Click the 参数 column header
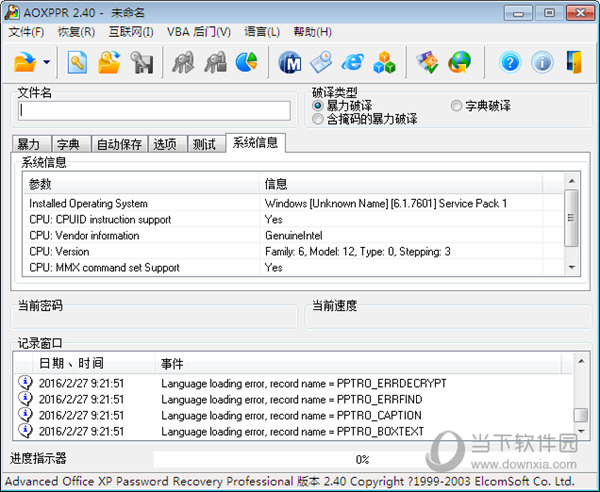Image resolution: width=600 pixels, height=492 pixels. (x=140, y=184)
